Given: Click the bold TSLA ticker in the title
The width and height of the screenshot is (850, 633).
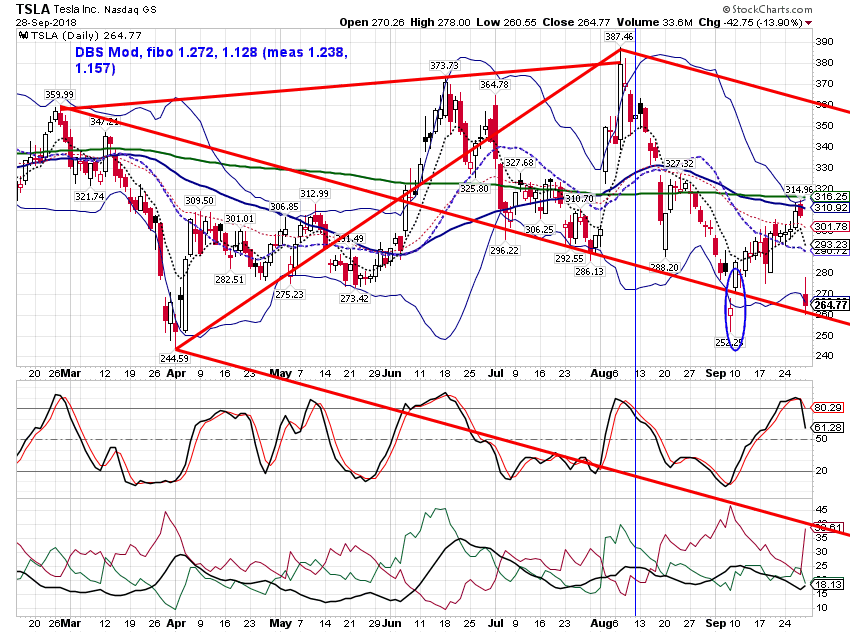Looking at the screenshot, I should pos(33,9).
